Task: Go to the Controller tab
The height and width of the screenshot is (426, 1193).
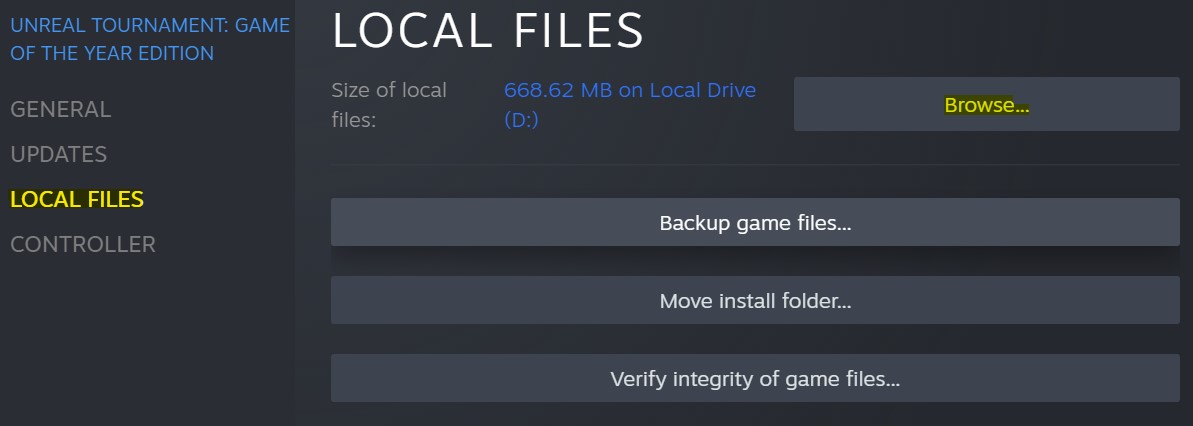Action: 83,244
